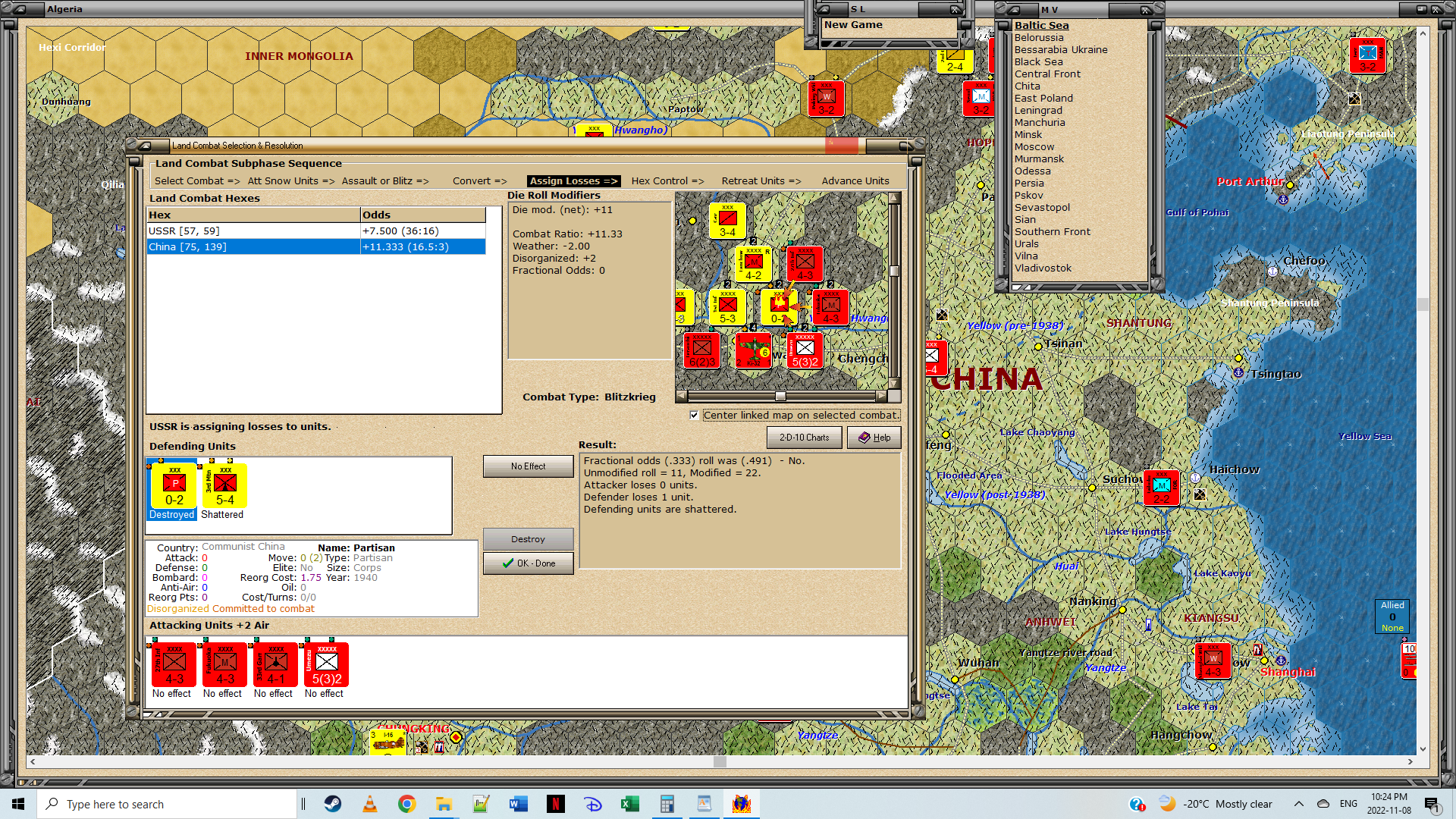
Task: Select Baltic Sea in M V list
Action: [1041, 25]
